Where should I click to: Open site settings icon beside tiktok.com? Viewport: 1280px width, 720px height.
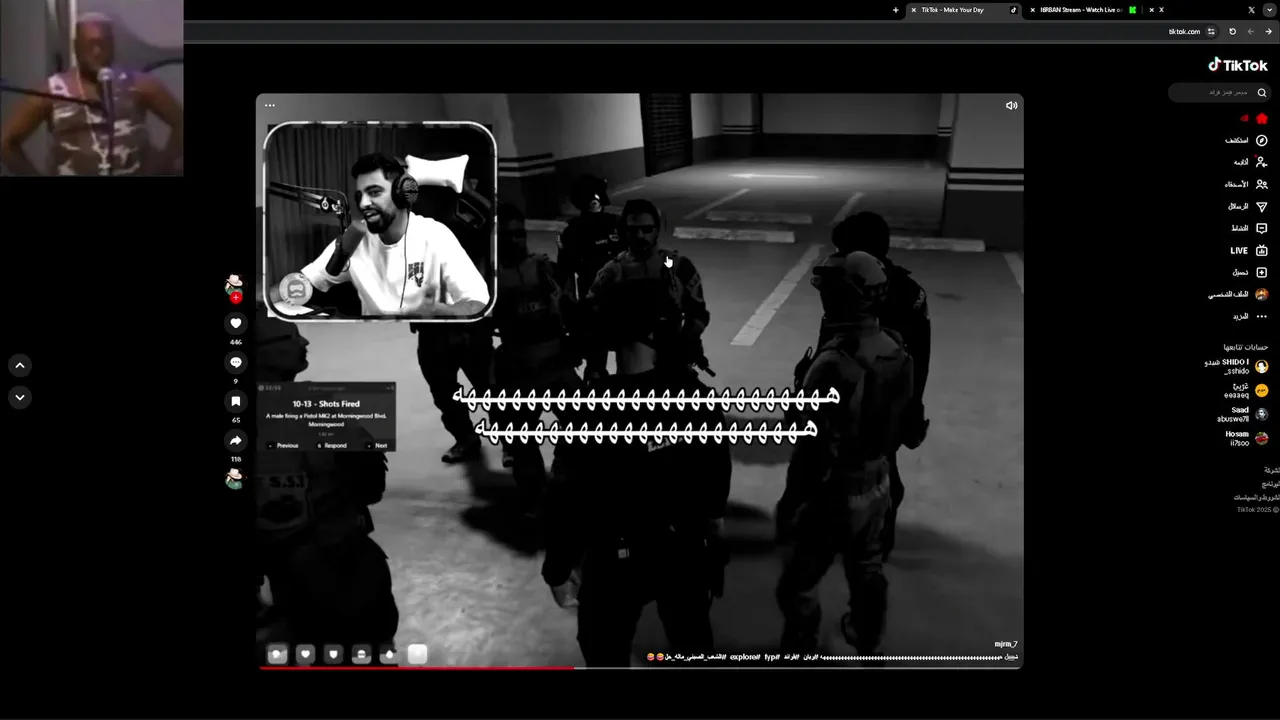(x=1212, y=32)
